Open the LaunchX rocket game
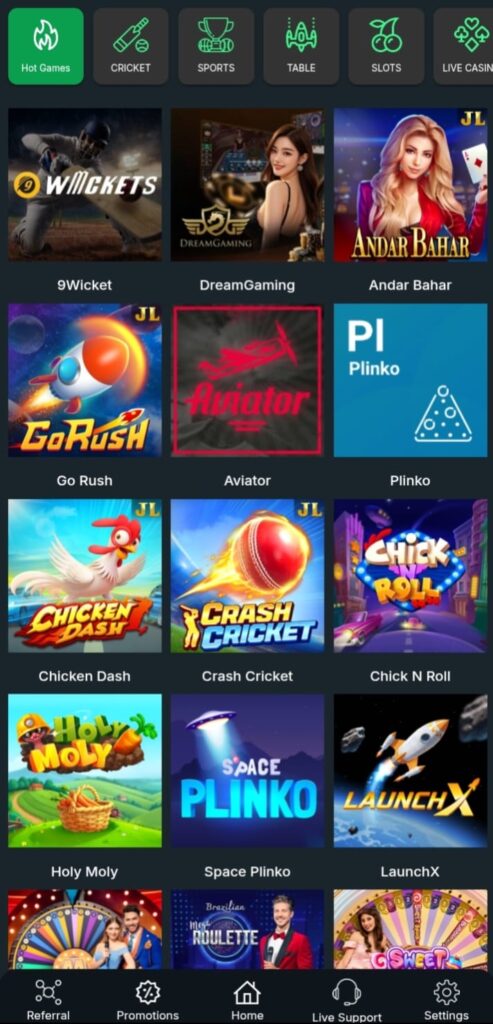This screenshot has width=493, height=1024. [411, 771]
